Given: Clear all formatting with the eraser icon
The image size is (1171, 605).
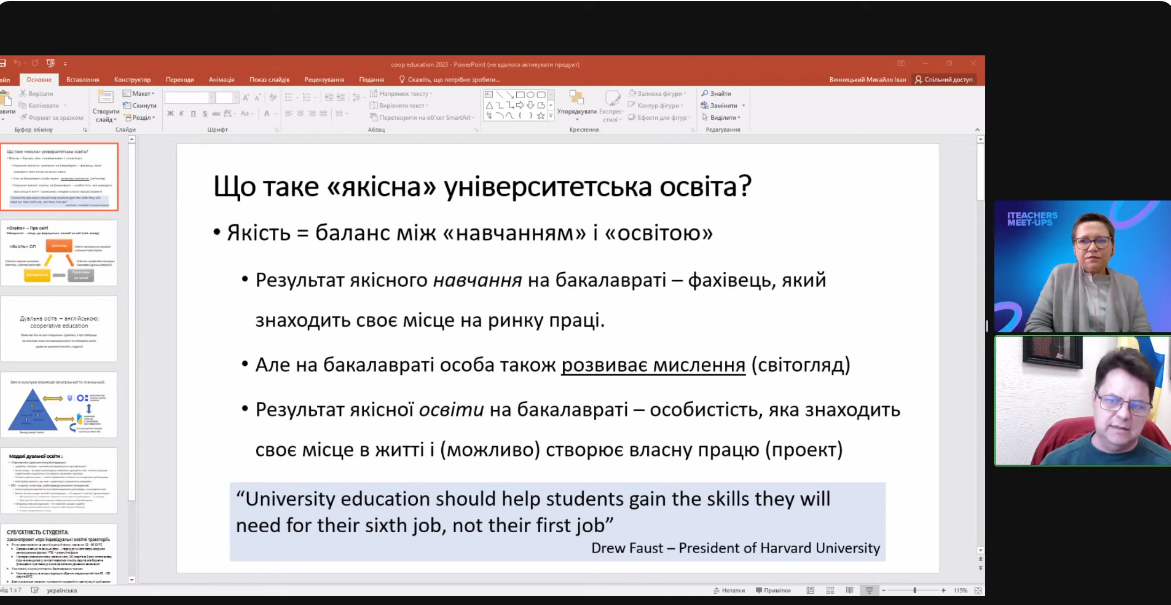Looking at the screenshot, I should coord(274,98).
